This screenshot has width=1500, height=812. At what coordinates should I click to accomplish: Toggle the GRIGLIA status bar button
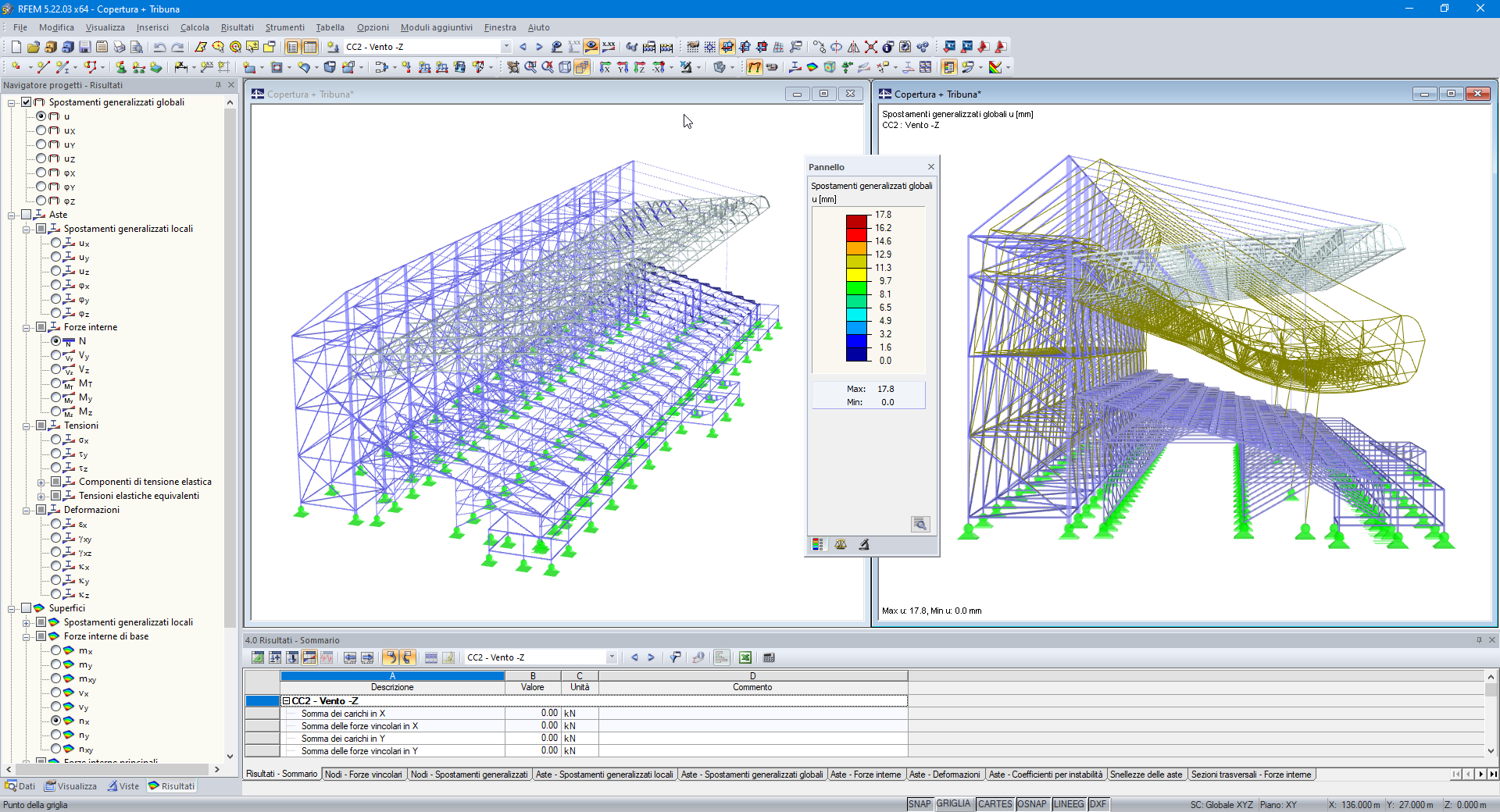(x=953, y=804)
